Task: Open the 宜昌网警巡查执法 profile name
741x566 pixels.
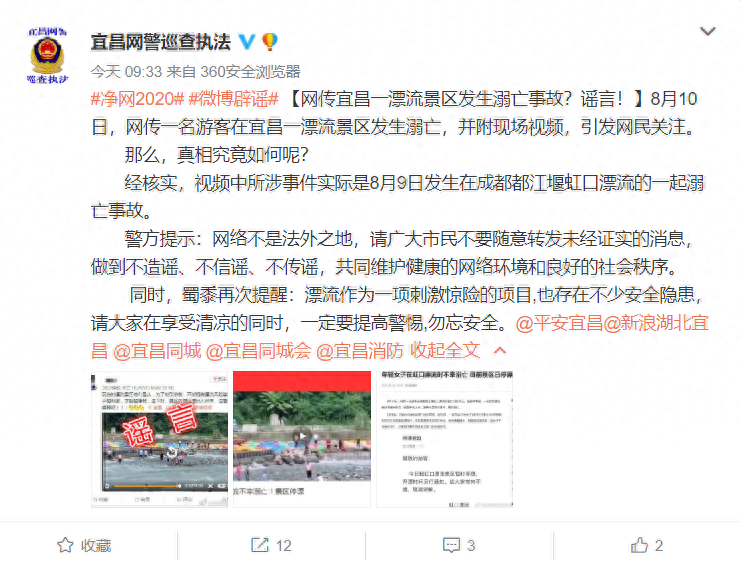Action: [161, 42]
